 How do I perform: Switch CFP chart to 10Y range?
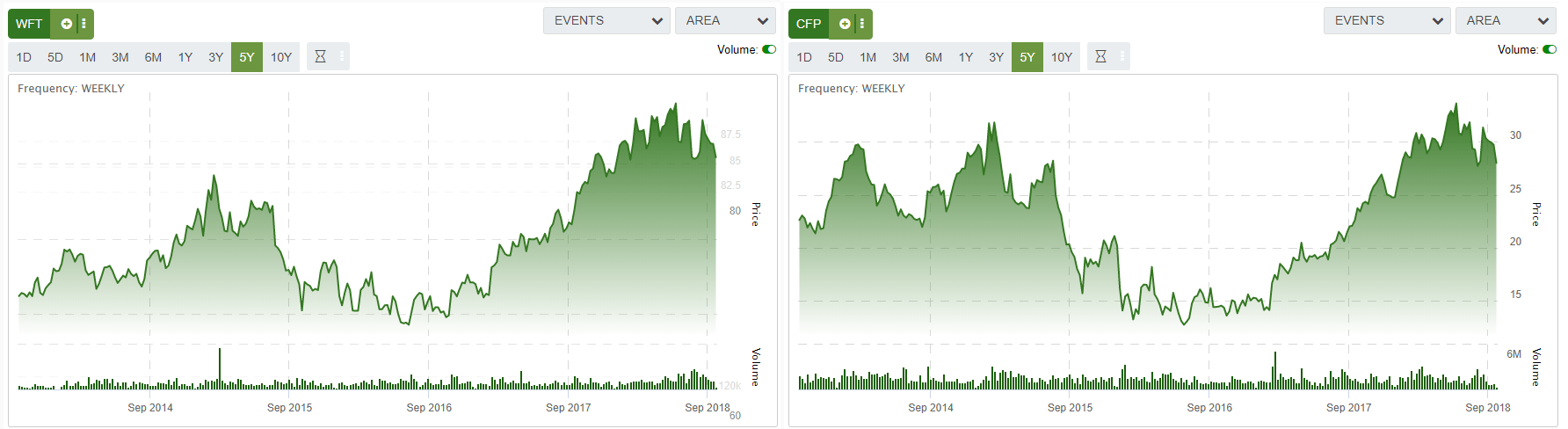click(1062, 57)
